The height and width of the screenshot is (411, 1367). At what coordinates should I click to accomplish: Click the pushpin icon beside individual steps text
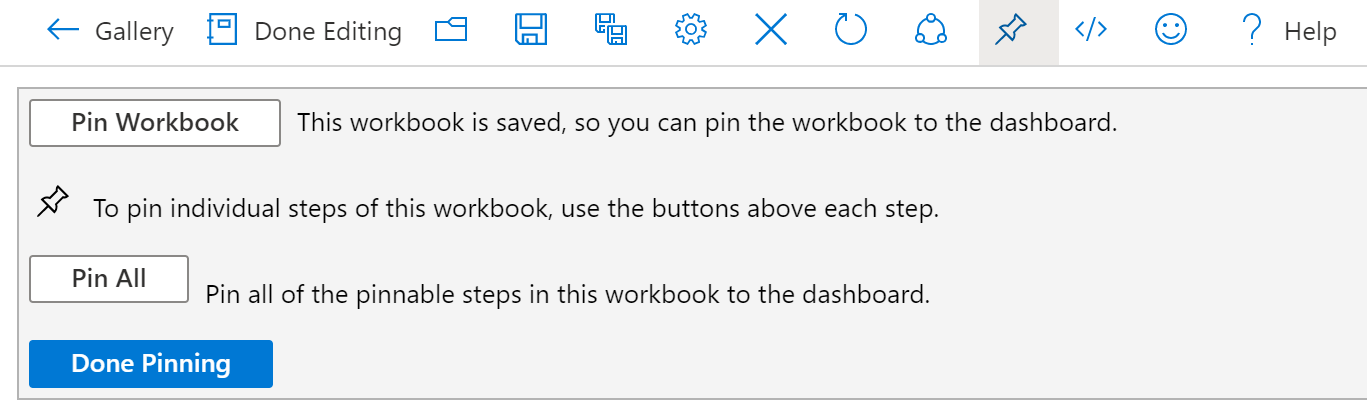coord(53,203)
